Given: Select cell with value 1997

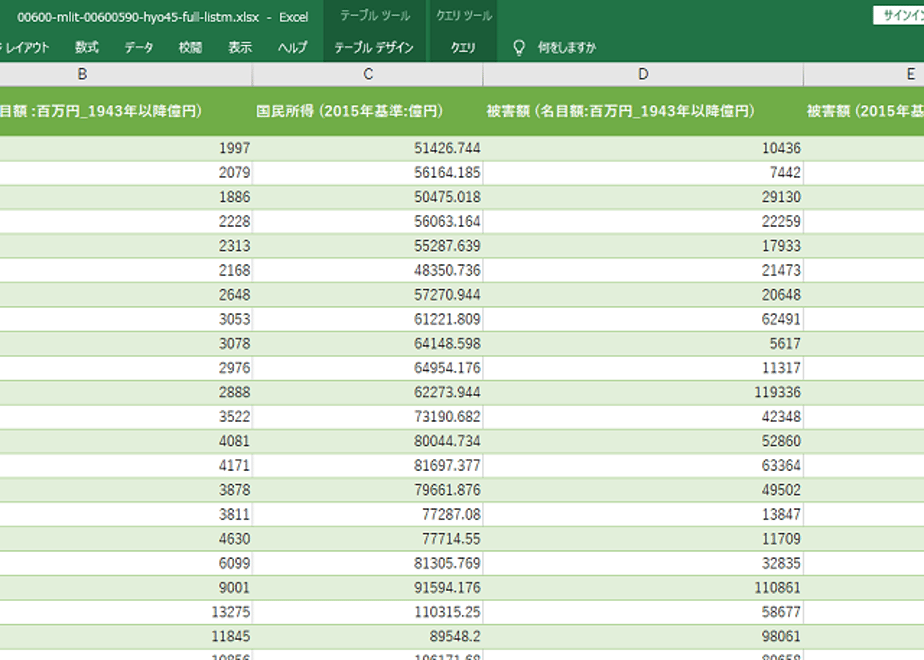Looking at the screenshot, I should 126,148.
